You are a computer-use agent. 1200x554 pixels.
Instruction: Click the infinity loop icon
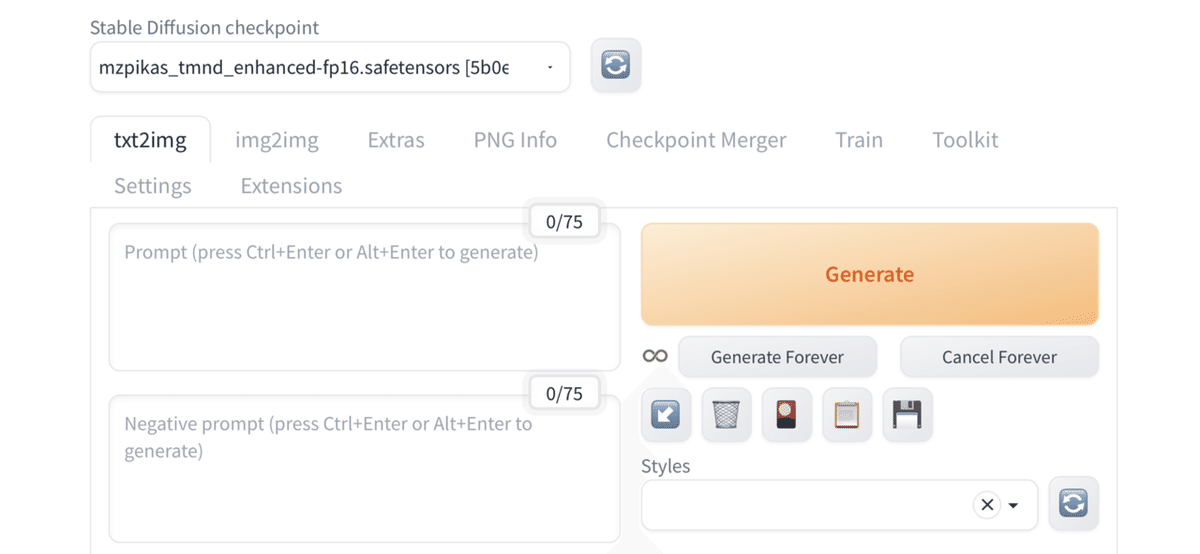(655, 356)
